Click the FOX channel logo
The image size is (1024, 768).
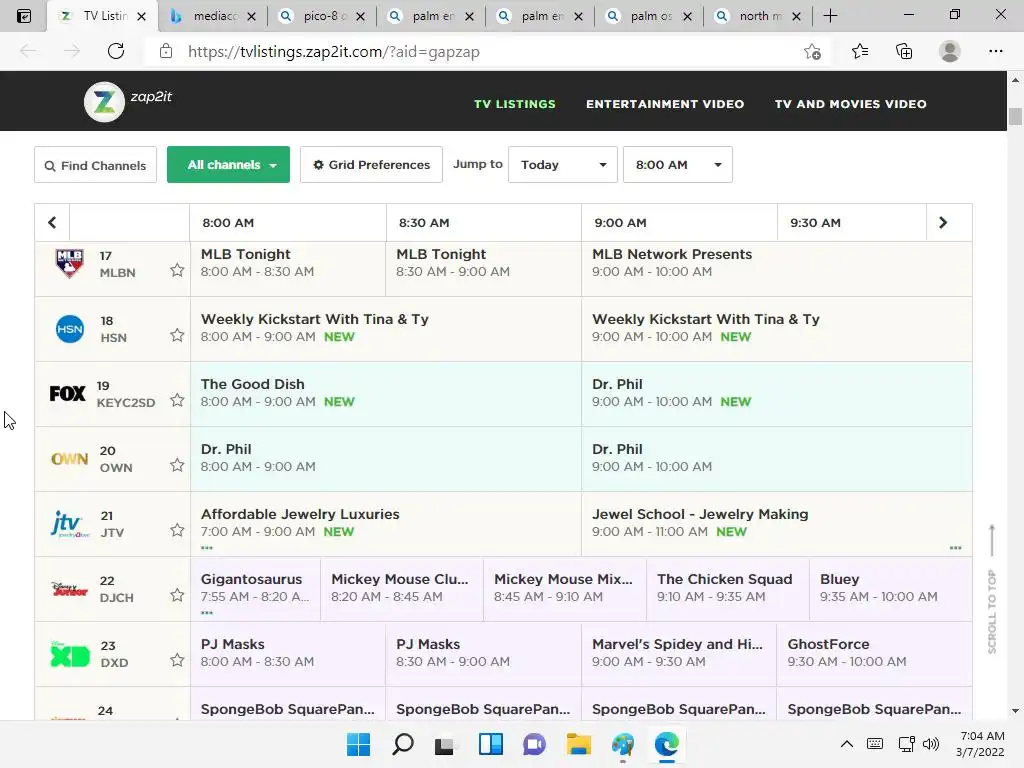point(68,394)
